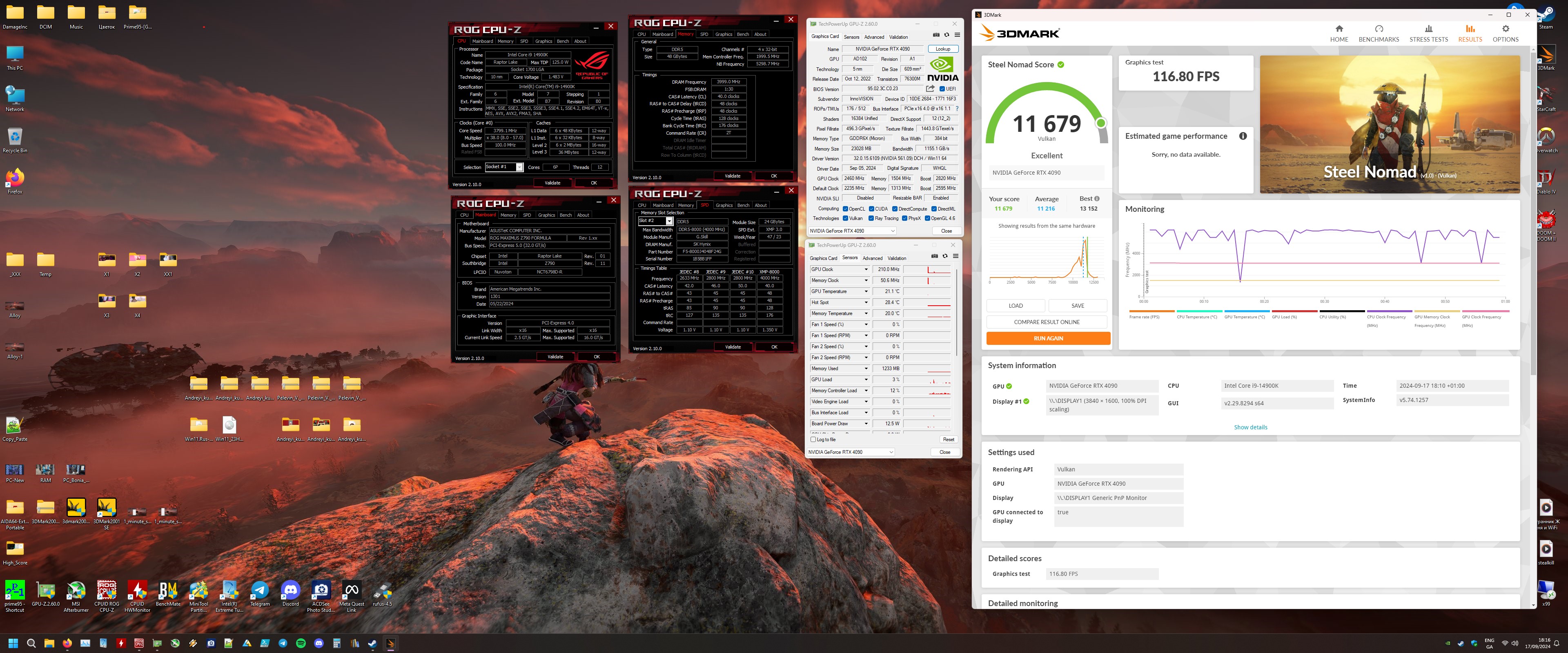Open hamburger menu in GPU-Z Sensors window
Screen dimensions: 1568x653
point(955,255)
